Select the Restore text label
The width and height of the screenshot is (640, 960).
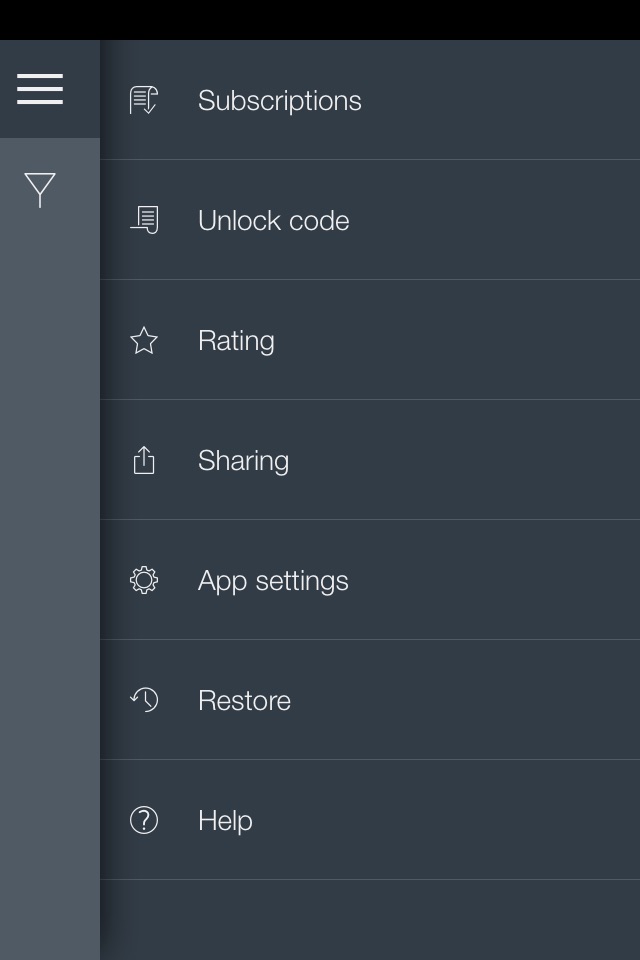pos(244,700)
